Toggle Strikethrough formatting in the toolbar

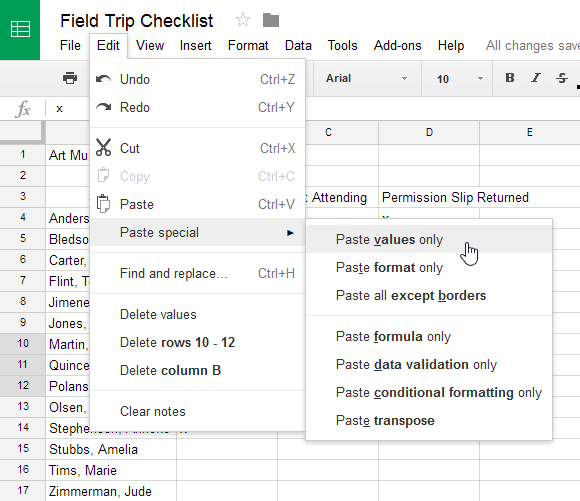(562, 78)
